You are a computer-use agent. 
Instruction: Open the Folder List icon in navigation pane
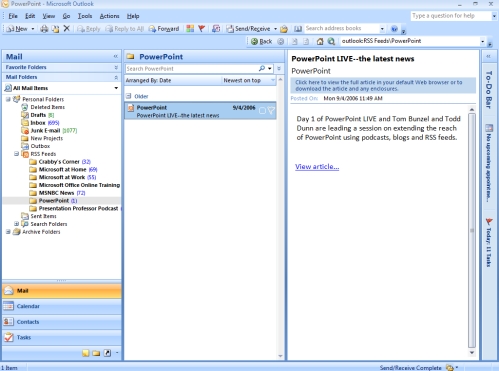tap(96, 353)
